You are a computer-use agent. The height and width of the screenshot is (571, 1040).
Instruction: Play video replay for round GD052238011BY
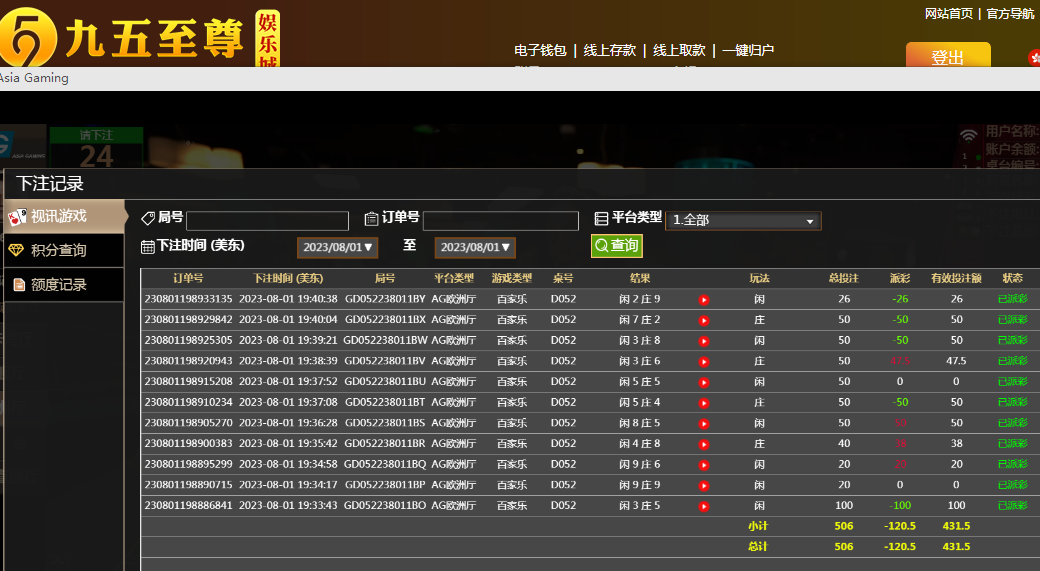[703, 299]
